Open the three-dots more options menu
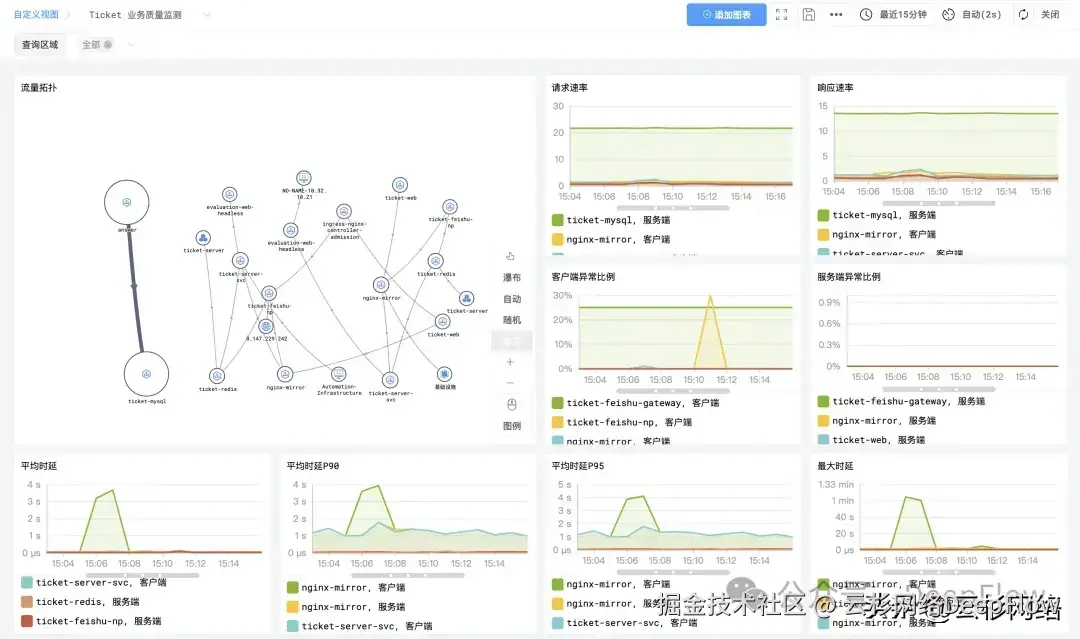 pos(836,14)
